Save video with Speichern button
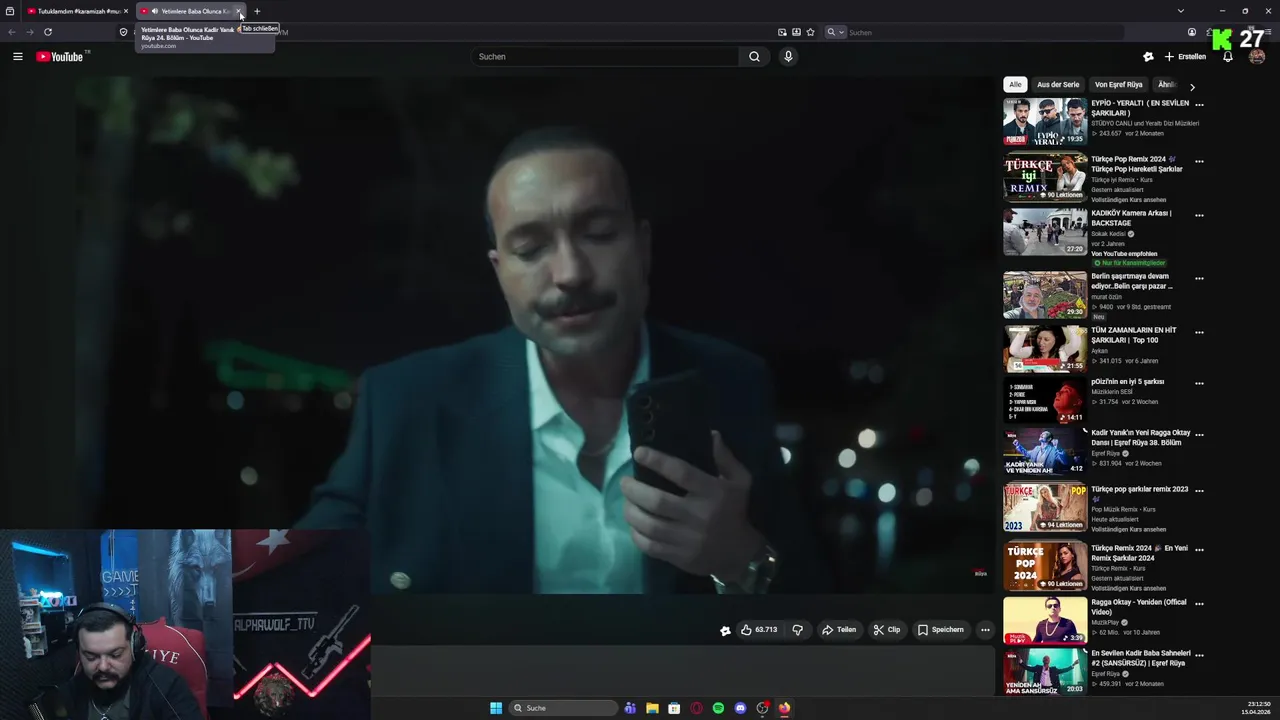1280x720 pixels. click(x=941, y=630)
